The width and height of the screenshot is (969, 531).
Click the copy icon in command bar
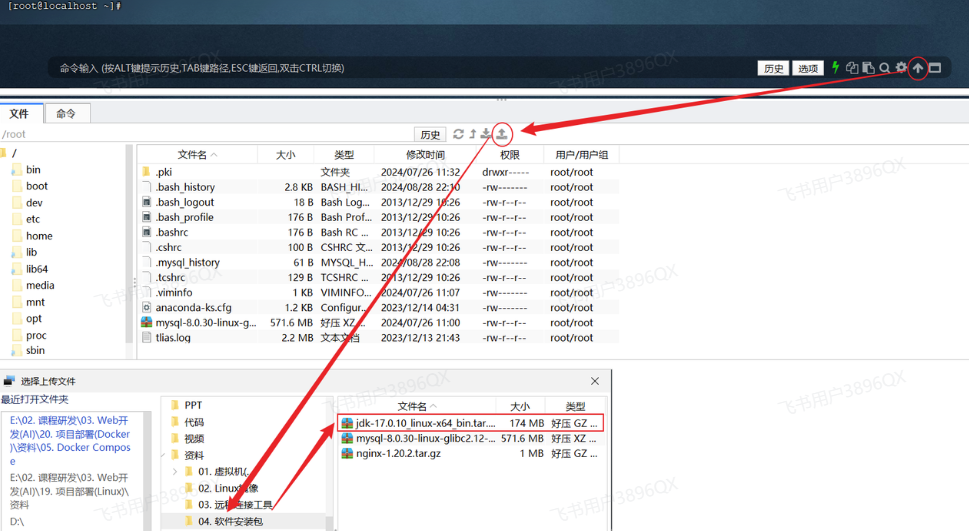pyautogui.click(x=852, y=68)
